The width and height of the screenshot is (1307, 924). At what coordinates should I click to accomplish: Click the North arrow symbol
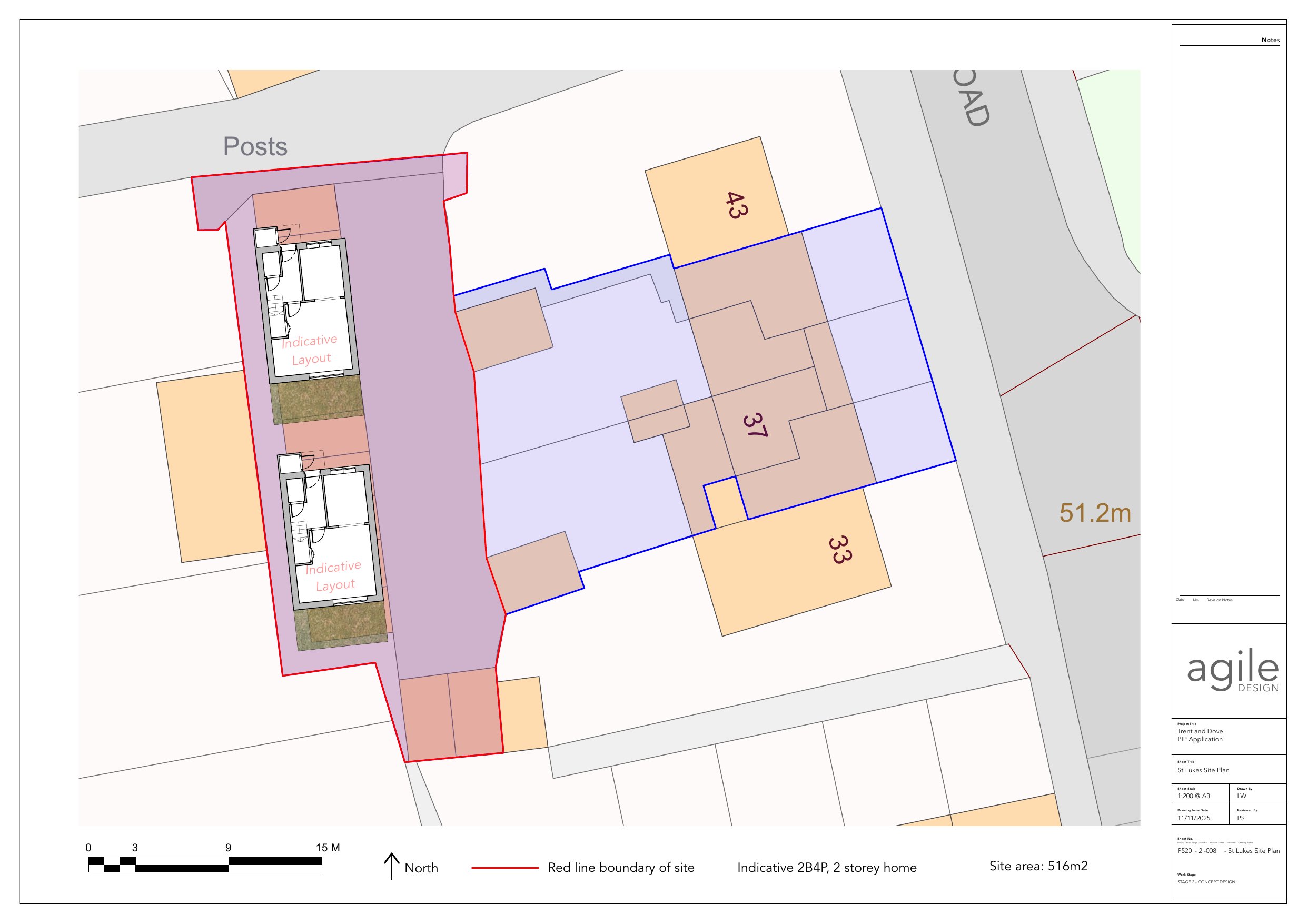pyautogui.click(x=391, y=866)
